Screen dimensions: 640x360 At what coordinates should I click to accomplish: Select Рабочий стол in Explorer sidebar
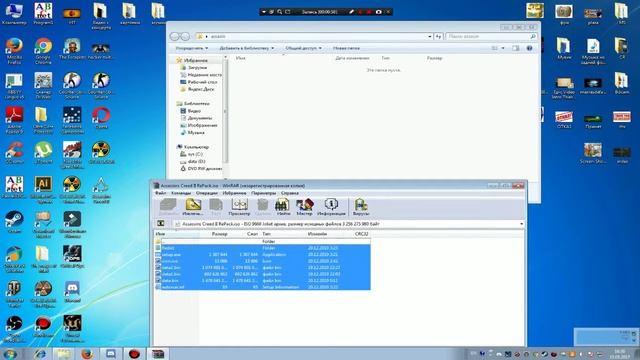199,82
